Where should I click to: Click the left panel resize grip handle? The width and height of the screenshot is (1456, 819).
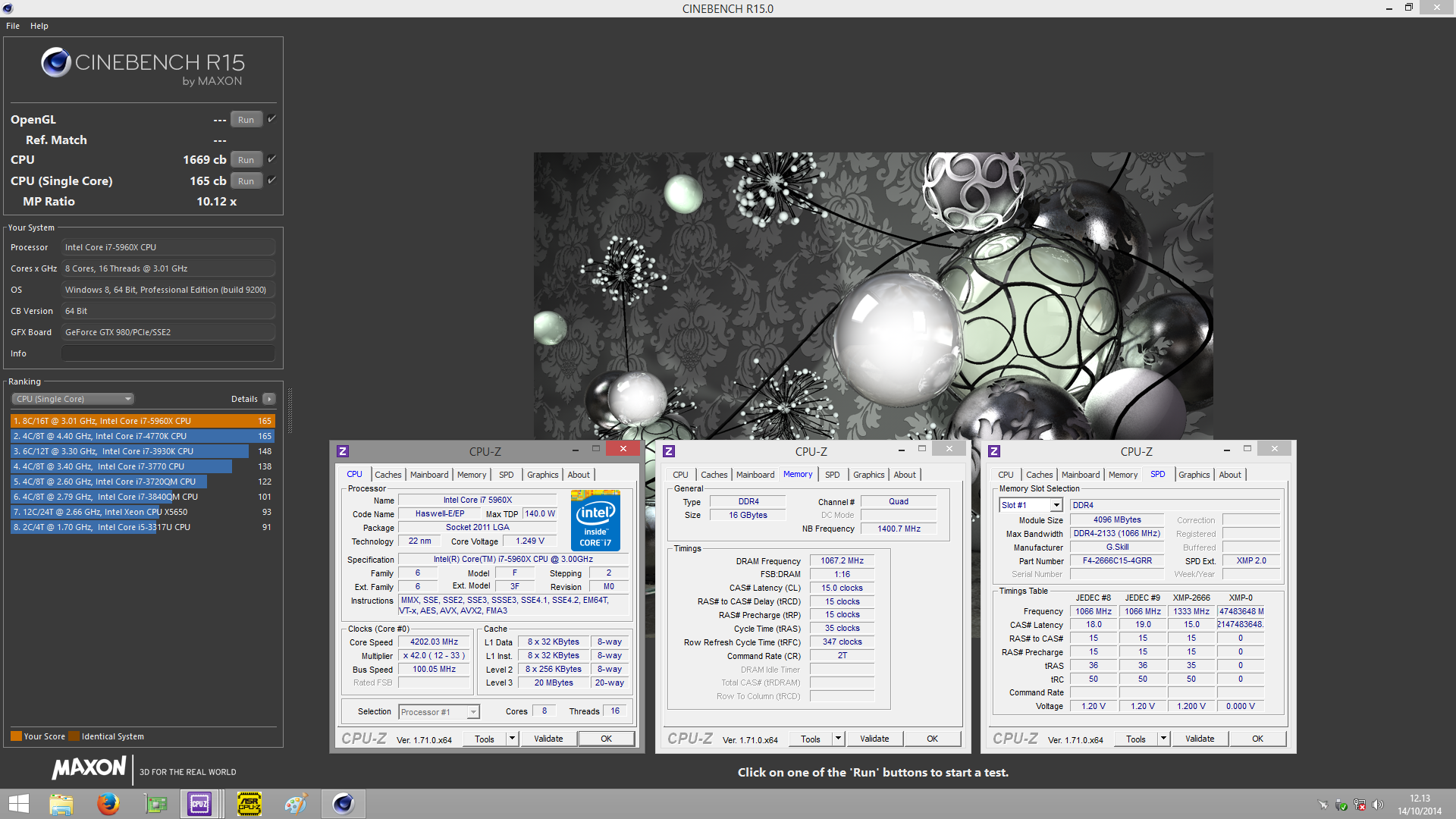pos(290,410)
